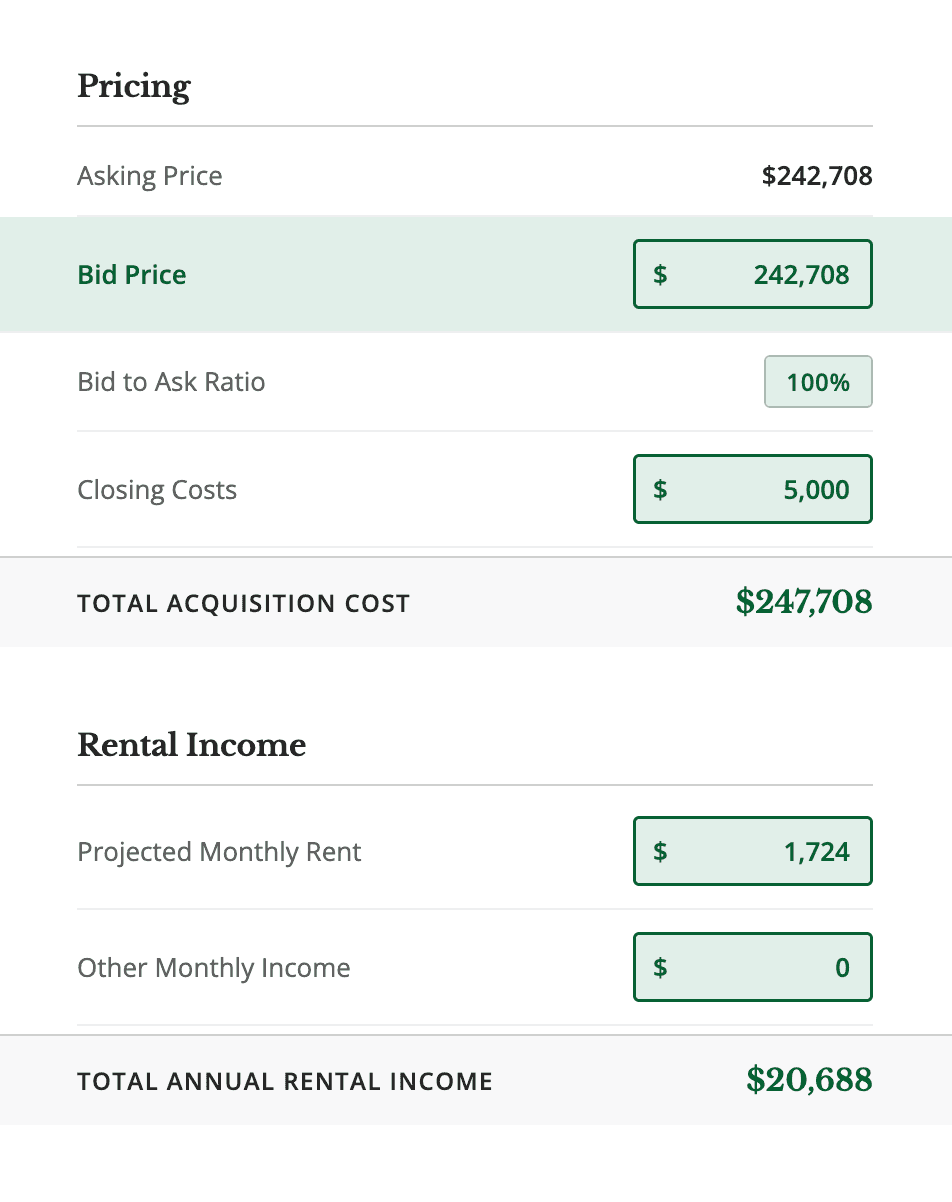Click the Bid Price input field

[770, 274]
